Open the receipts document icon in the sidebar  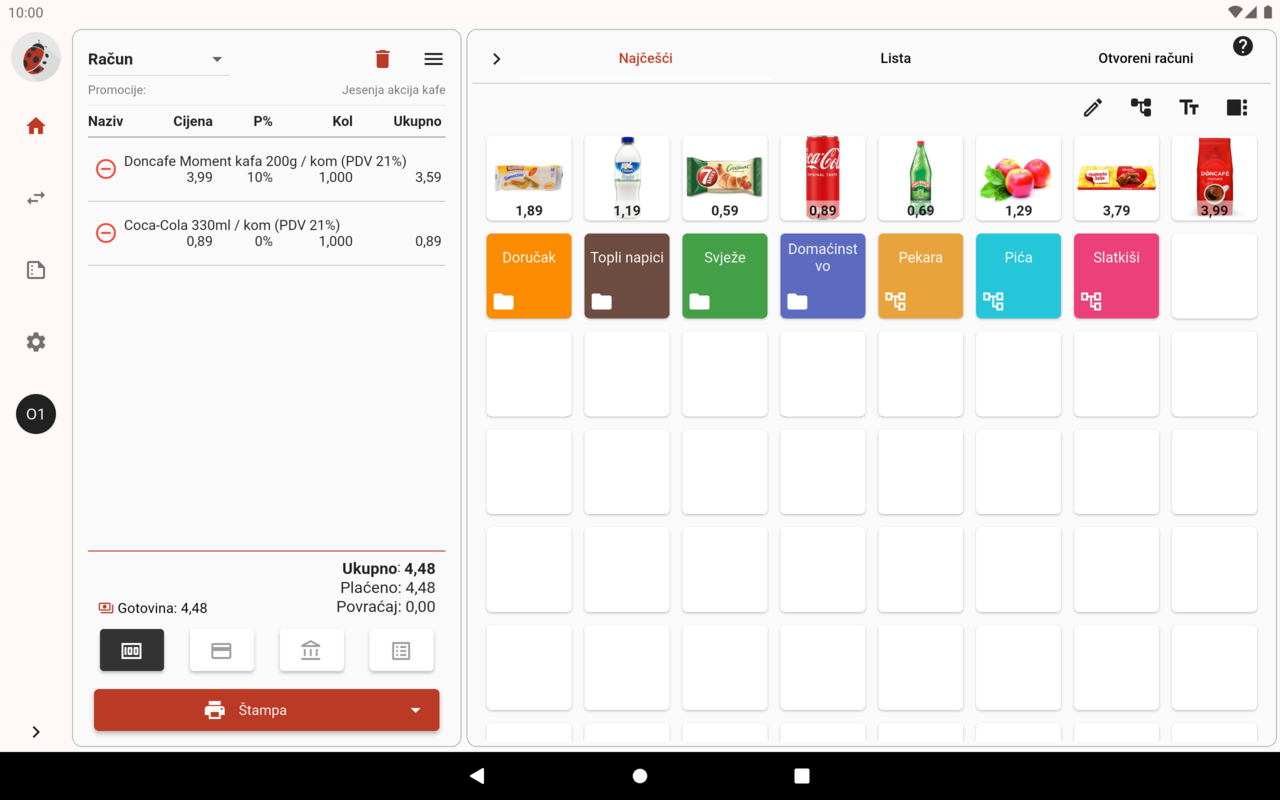pos(36,270)
